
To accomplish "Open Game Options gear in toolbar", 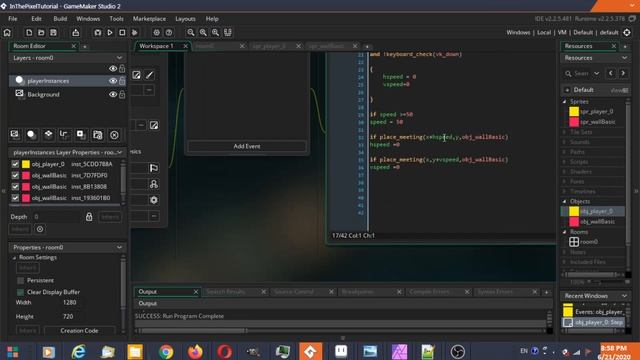I will pos(157,33).
